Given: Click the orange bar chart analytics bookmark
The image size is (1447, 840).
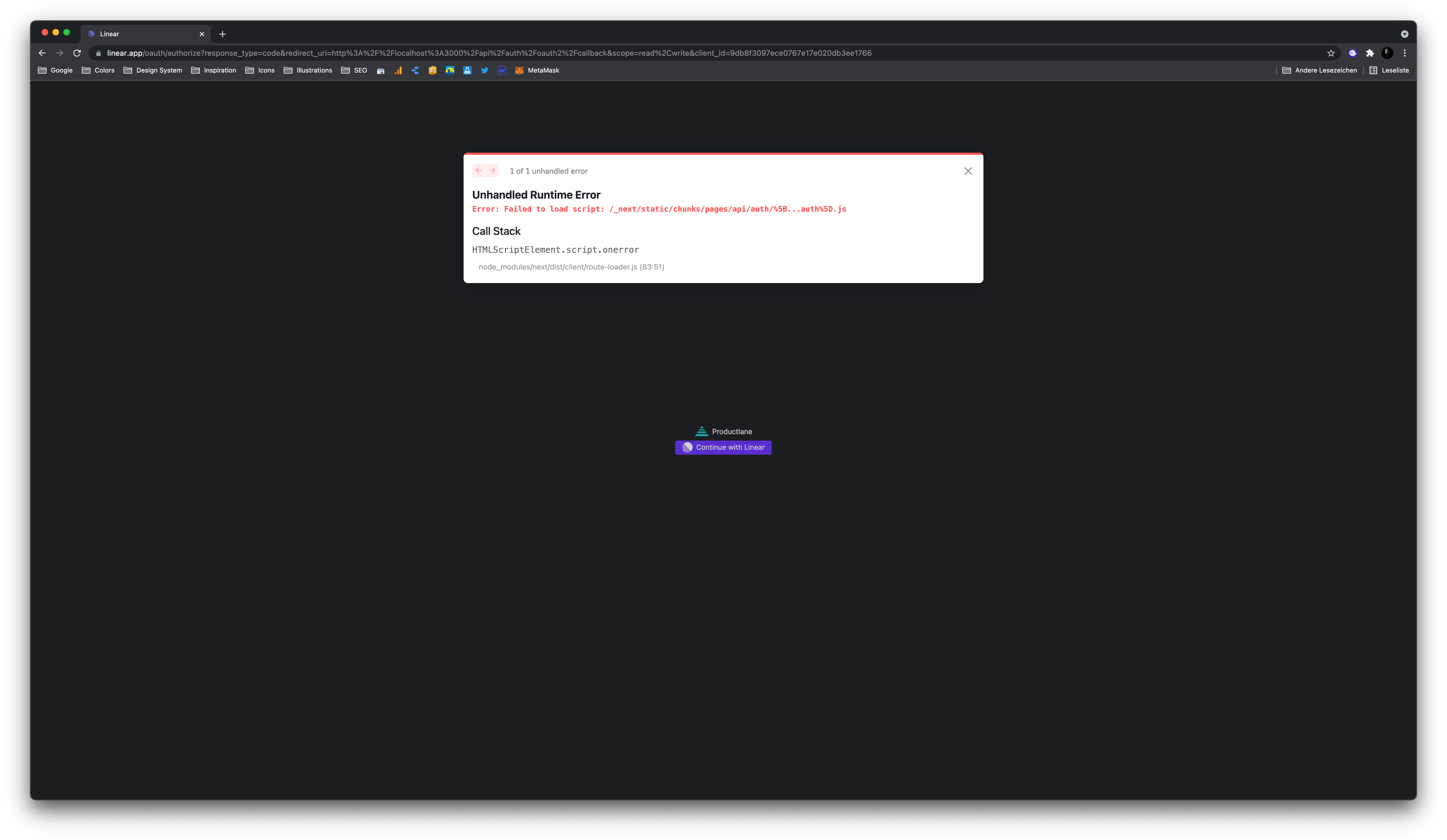Looking at the screenshot, I should tap(398, 71).
